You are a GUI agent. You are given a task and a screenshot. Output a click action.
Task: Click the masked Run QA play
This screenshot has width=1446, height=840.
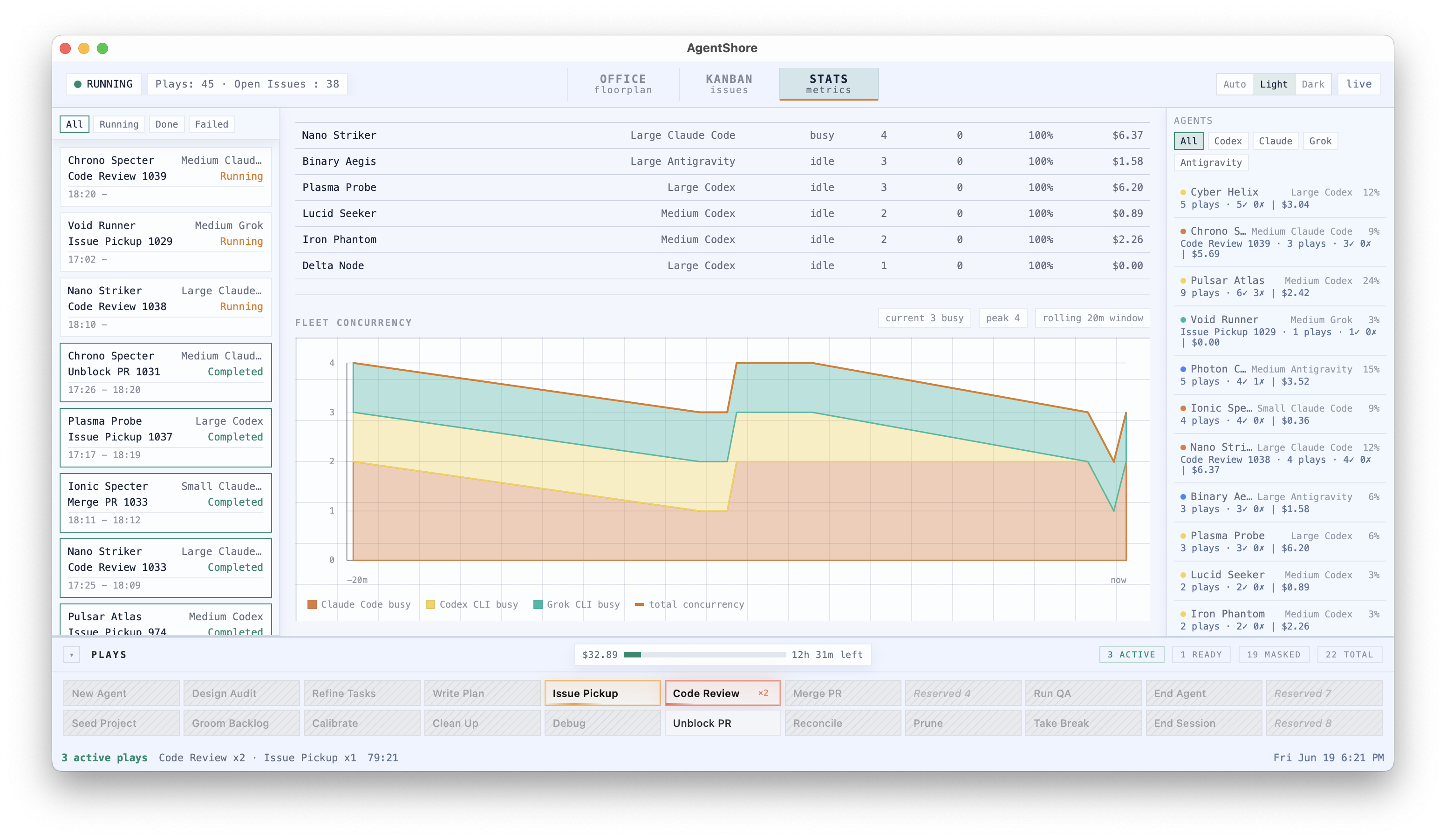click(1084, 693)
